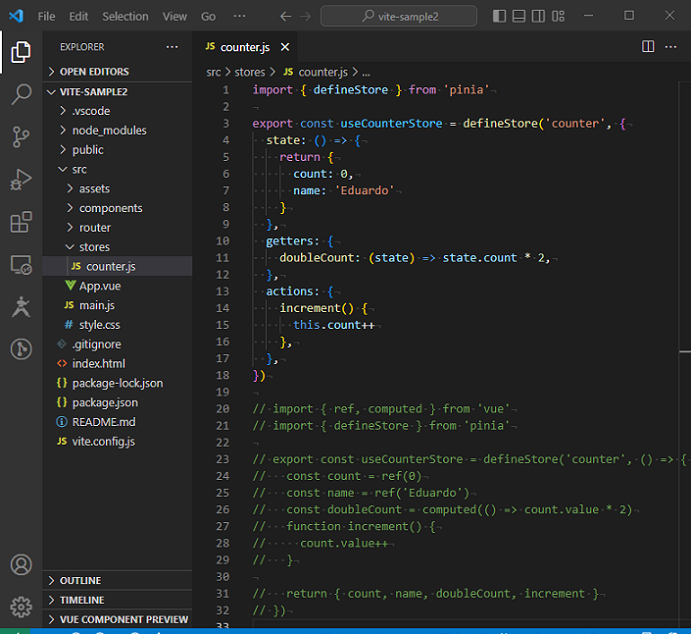
Task: Click the EXPLORER panel title
Action: coord(82,47)
